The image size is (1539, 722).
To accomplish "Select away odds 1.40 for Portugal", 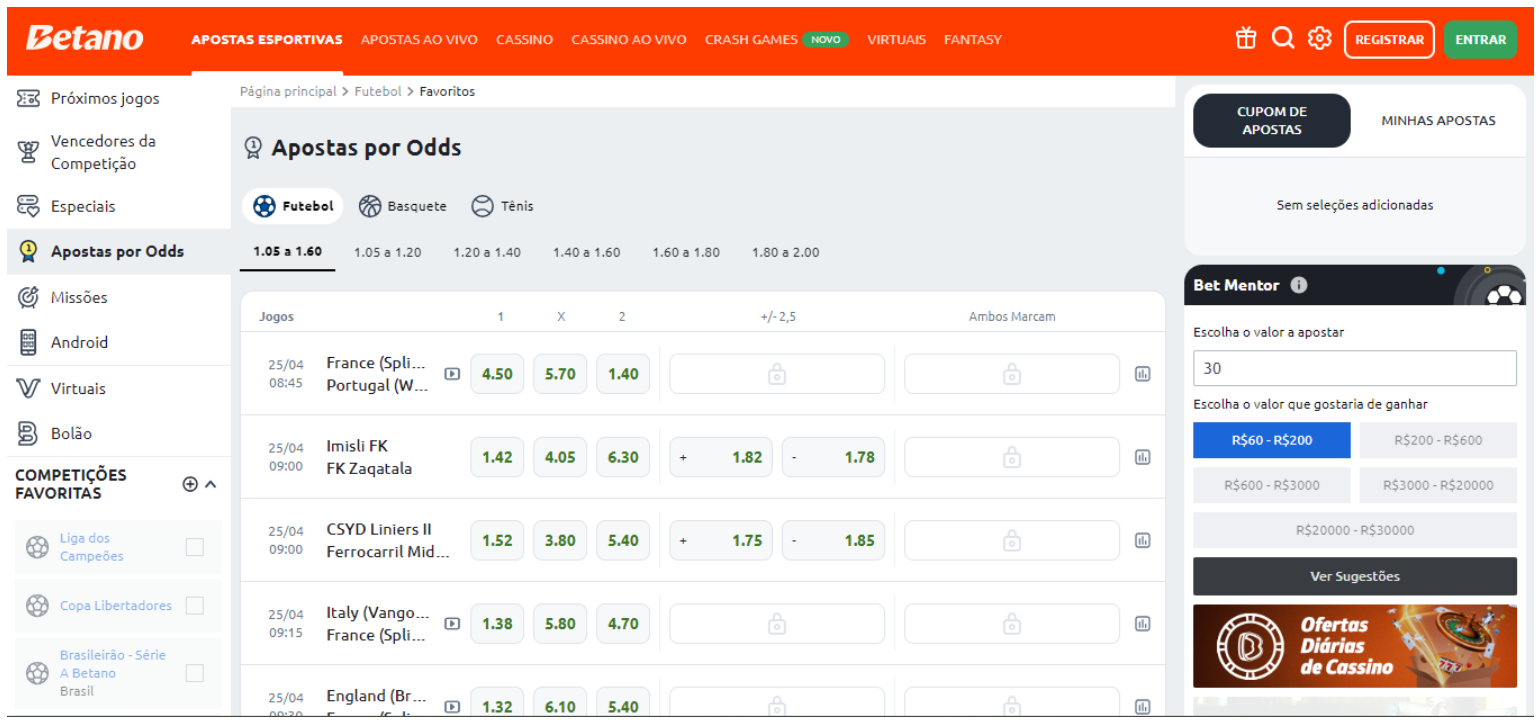I will tap(623, 374).
